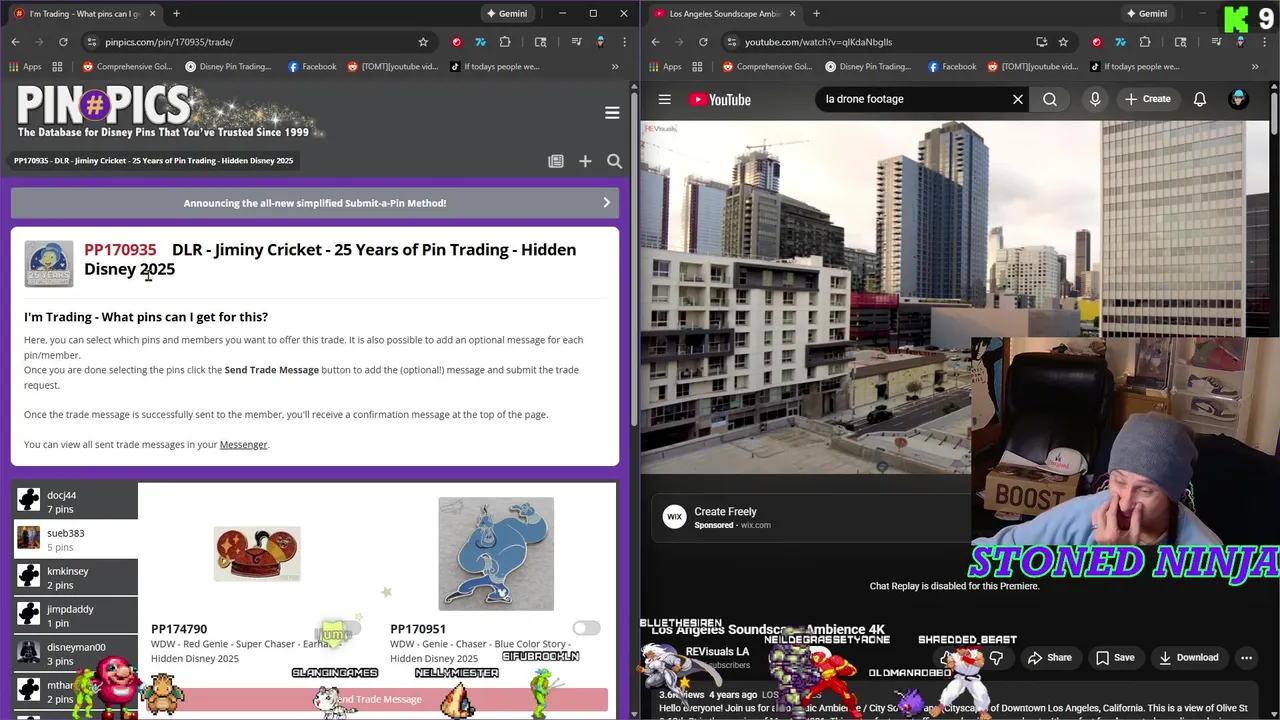Viewport: 1280px width, 720px height.
Task: Click the PP170951 pin number
Action: pos(418,629)
